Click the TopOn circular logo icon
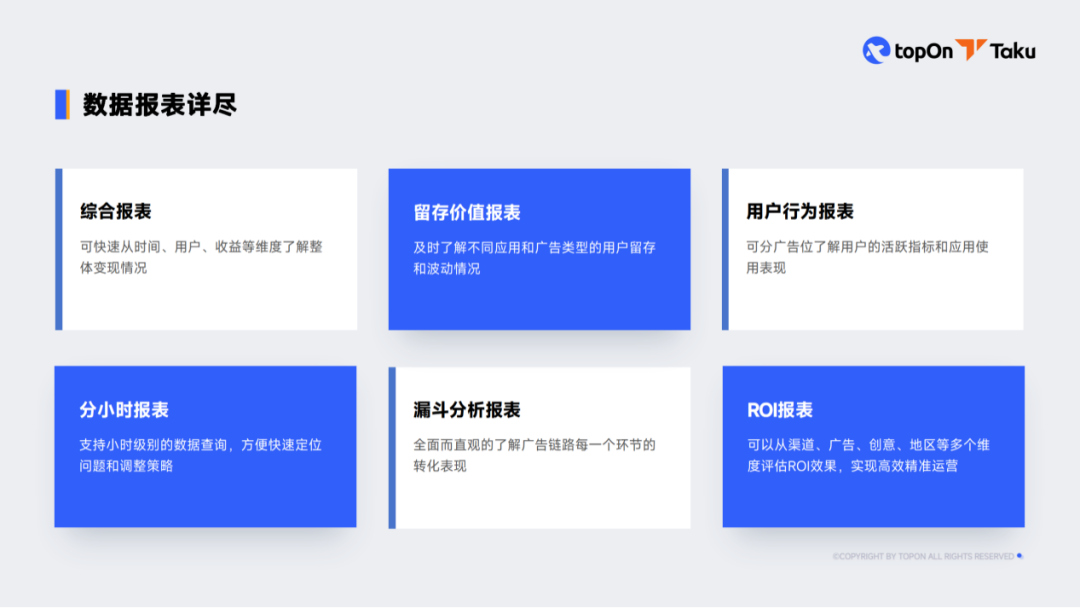This screenshot has height=608, width=1080. pos(876,50)
